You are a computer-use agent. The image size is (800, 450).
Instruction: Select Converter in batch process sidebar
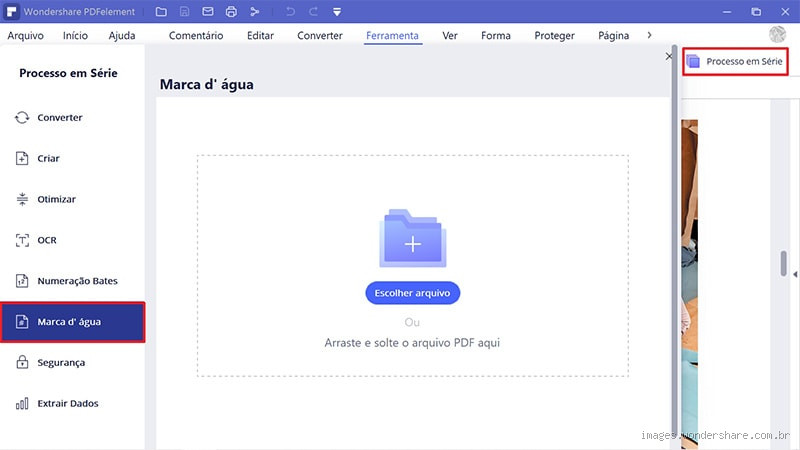[60, 118]
